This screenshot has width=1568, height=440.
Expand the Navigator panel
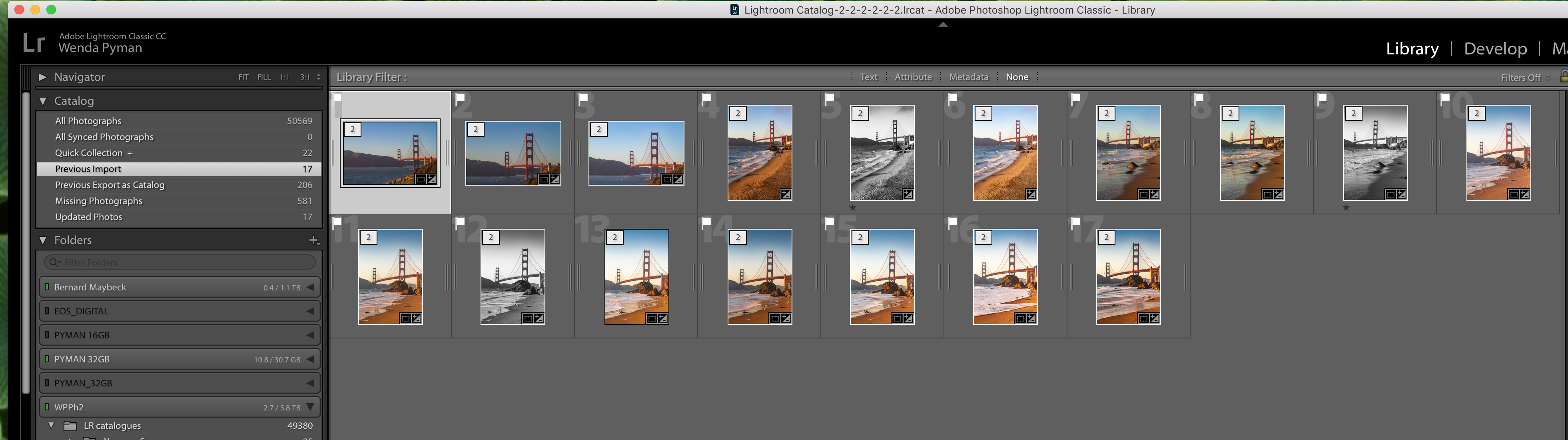coord(43,77)
